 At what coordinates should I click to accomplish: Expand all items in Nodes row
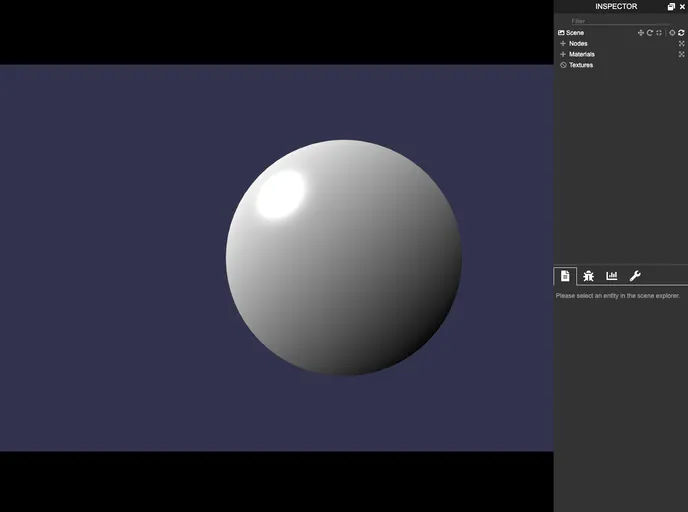[681, 44]
